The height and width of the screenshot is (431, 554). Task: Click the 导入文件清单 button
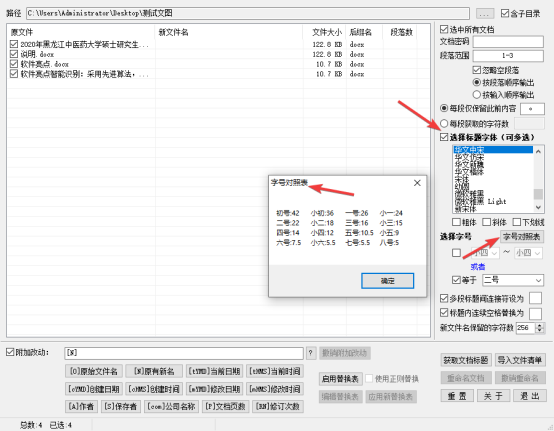[x=520, y=360]
